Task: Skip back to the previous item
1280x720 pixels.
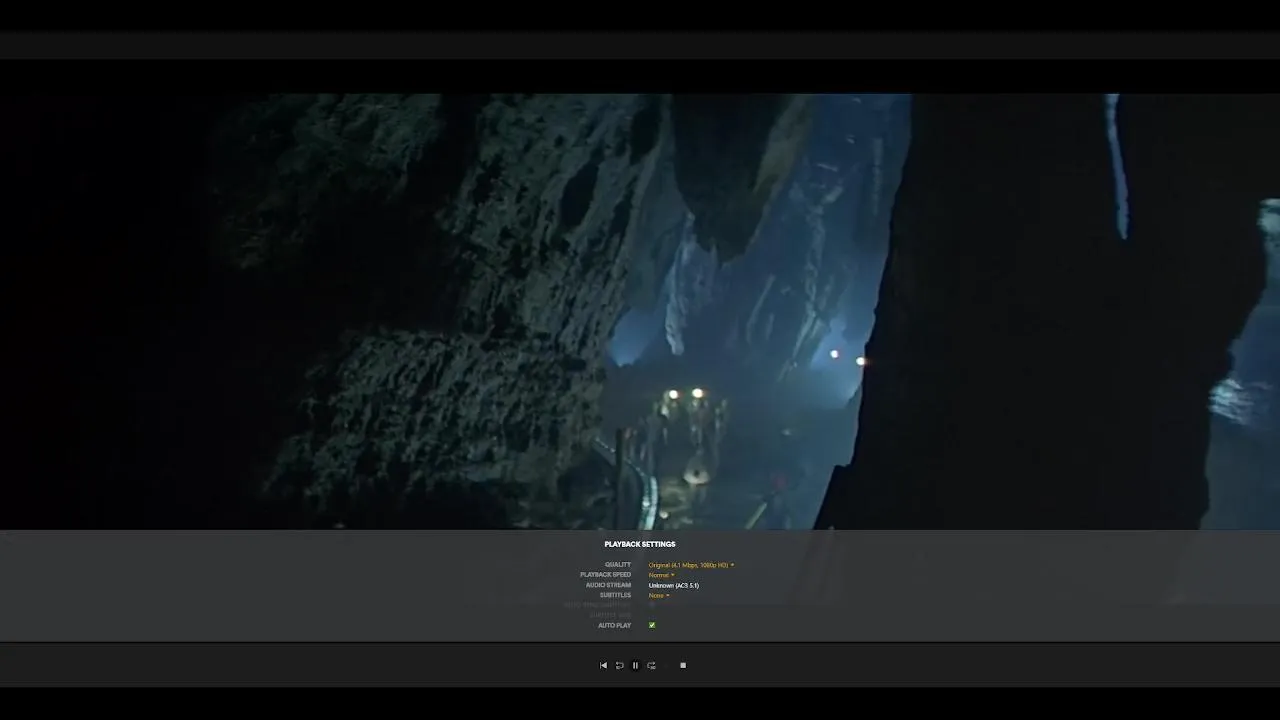Action: [603, 665]
